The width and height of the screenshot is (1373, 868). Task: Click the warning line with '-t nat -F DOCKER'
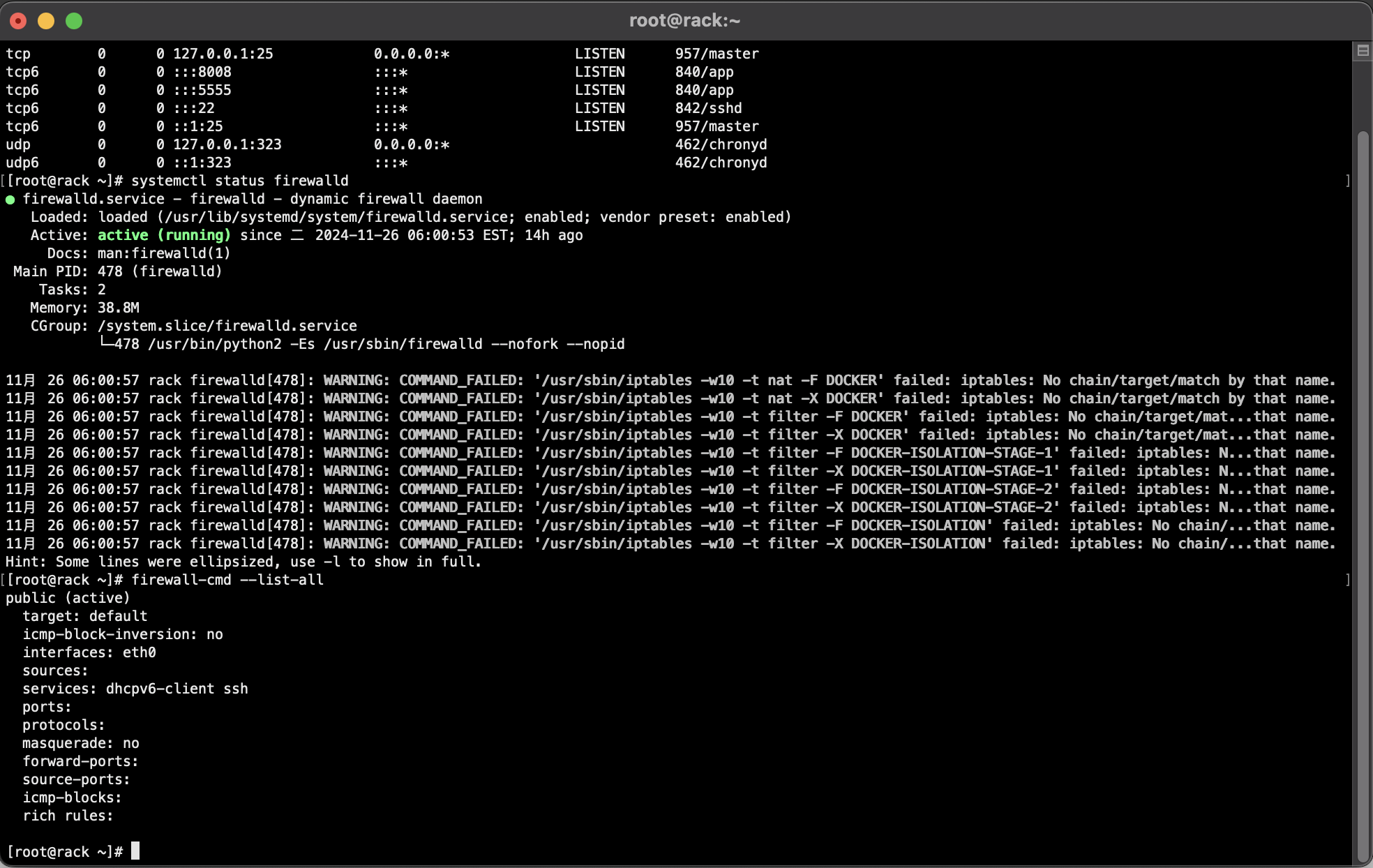click(x=670, y=380)
